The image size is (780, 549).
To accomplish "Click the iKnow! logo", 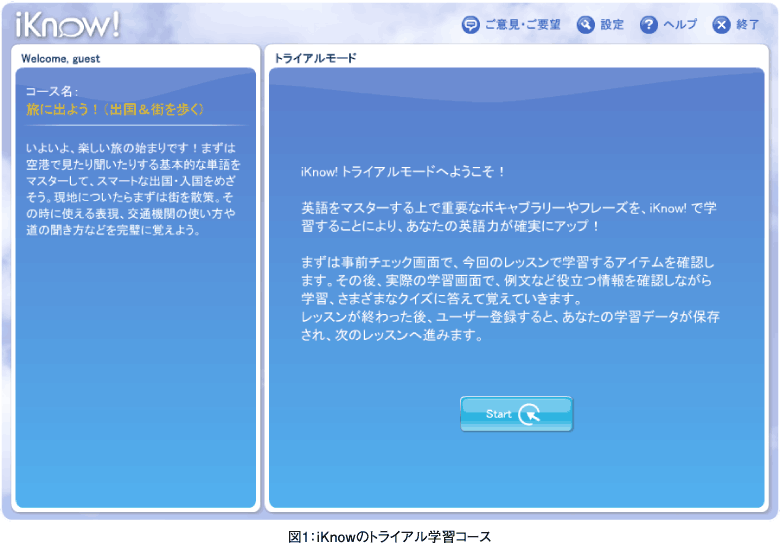I will 68,24.
